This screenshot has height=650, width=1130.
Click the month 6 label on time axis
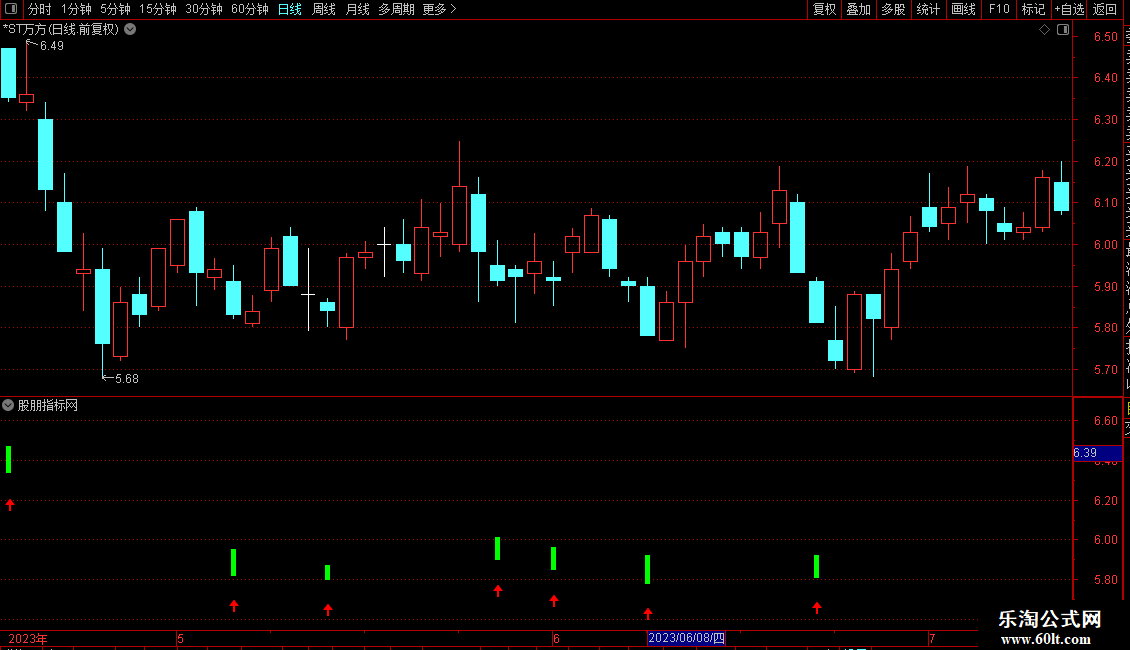pos(556,638)
